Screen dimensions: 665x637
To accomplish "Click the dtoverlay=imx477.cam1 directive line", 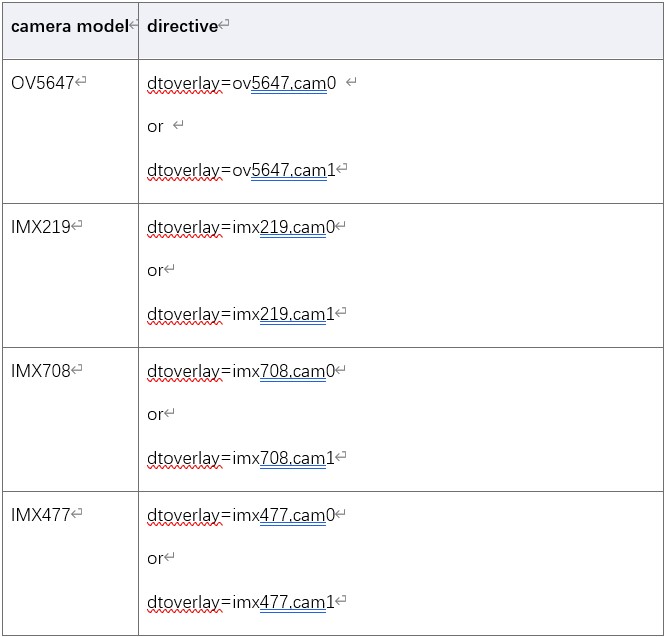I will point(241,602).
